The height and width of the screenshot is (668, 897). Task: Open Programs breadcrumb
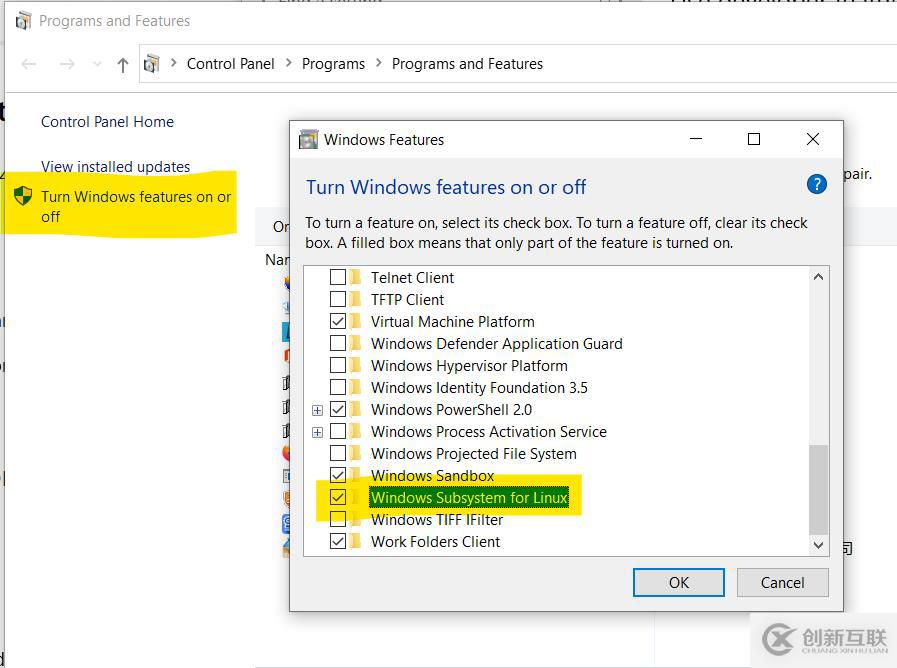click(x=333, y=63)
